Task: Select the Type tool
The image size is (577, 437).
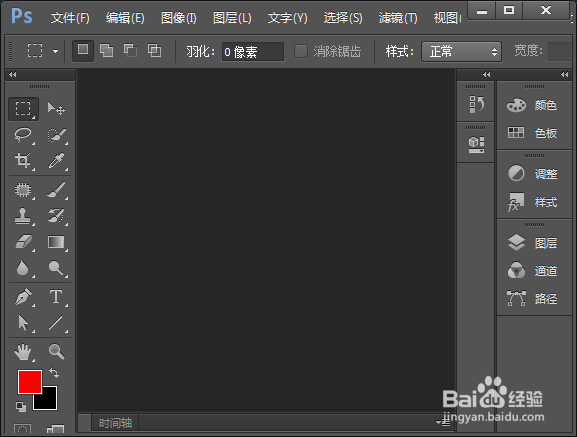Action: click(x=56, y=297)
